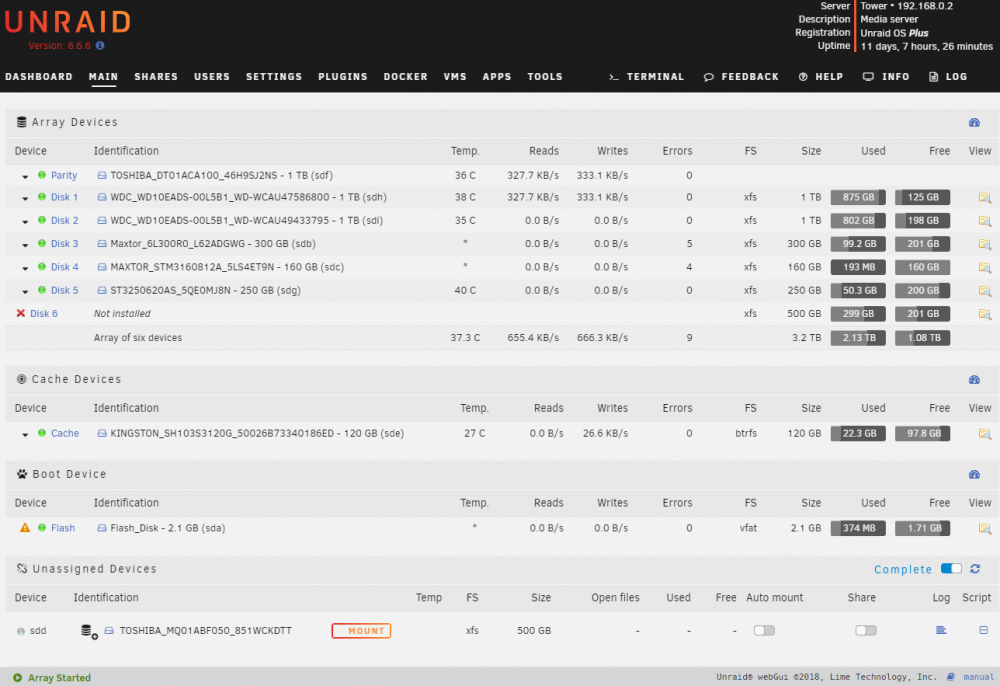The height and width of the screenshot is (686, 1000).
Task: Open the Cache Devices dashboard gauge icon
Action: pyautogui.click(x=974, y=379)
